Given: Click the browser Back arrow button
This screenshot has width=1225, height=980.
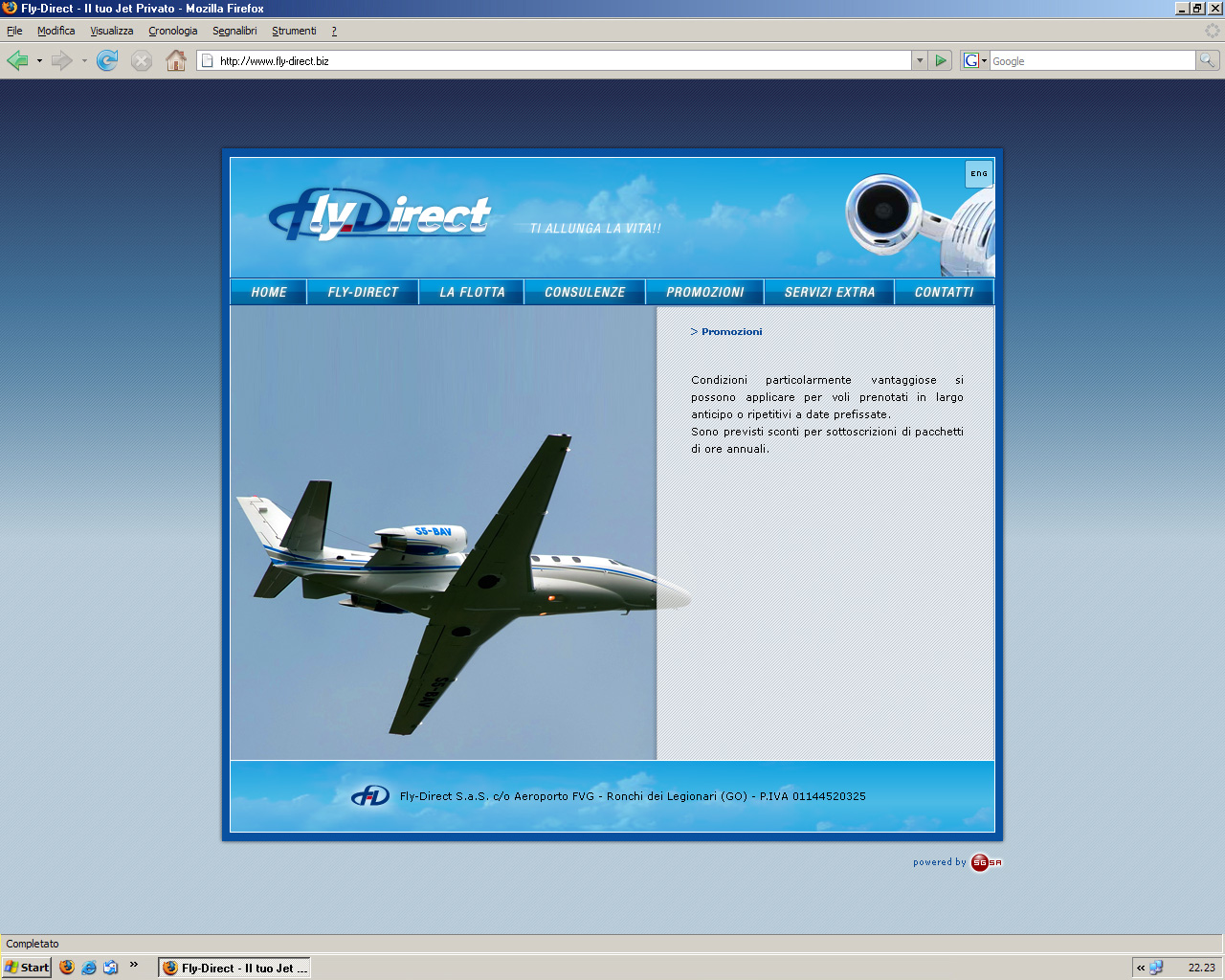Looking at the screenshot, I should tap(17, 61).
